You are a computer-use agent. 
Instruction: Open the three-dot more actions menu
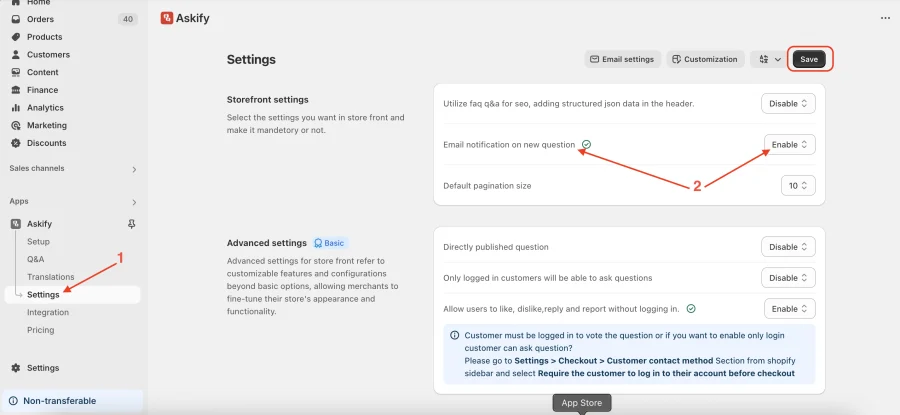click(x=885, y=18)
